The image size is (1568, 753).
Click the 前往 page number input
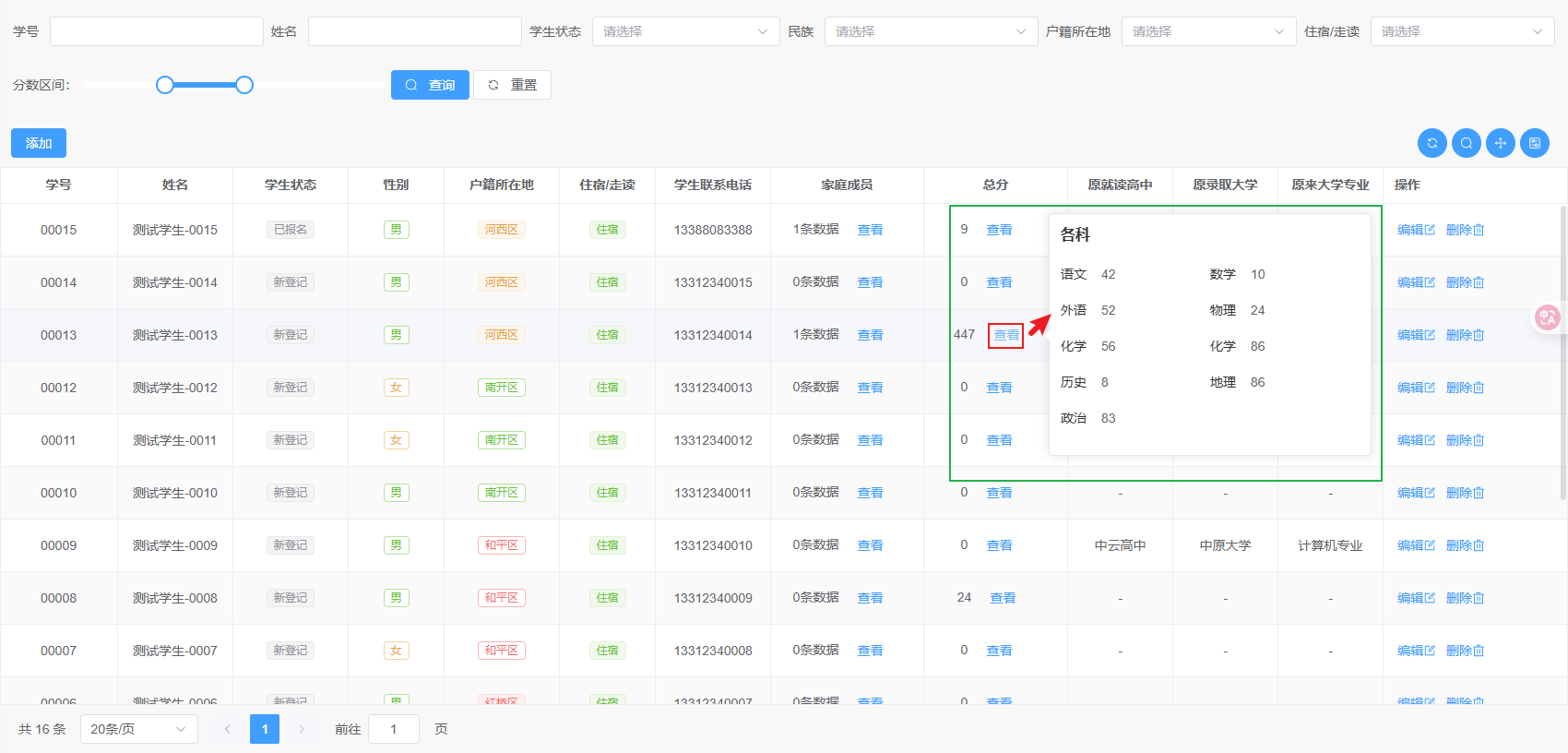(x=394, y=729)
